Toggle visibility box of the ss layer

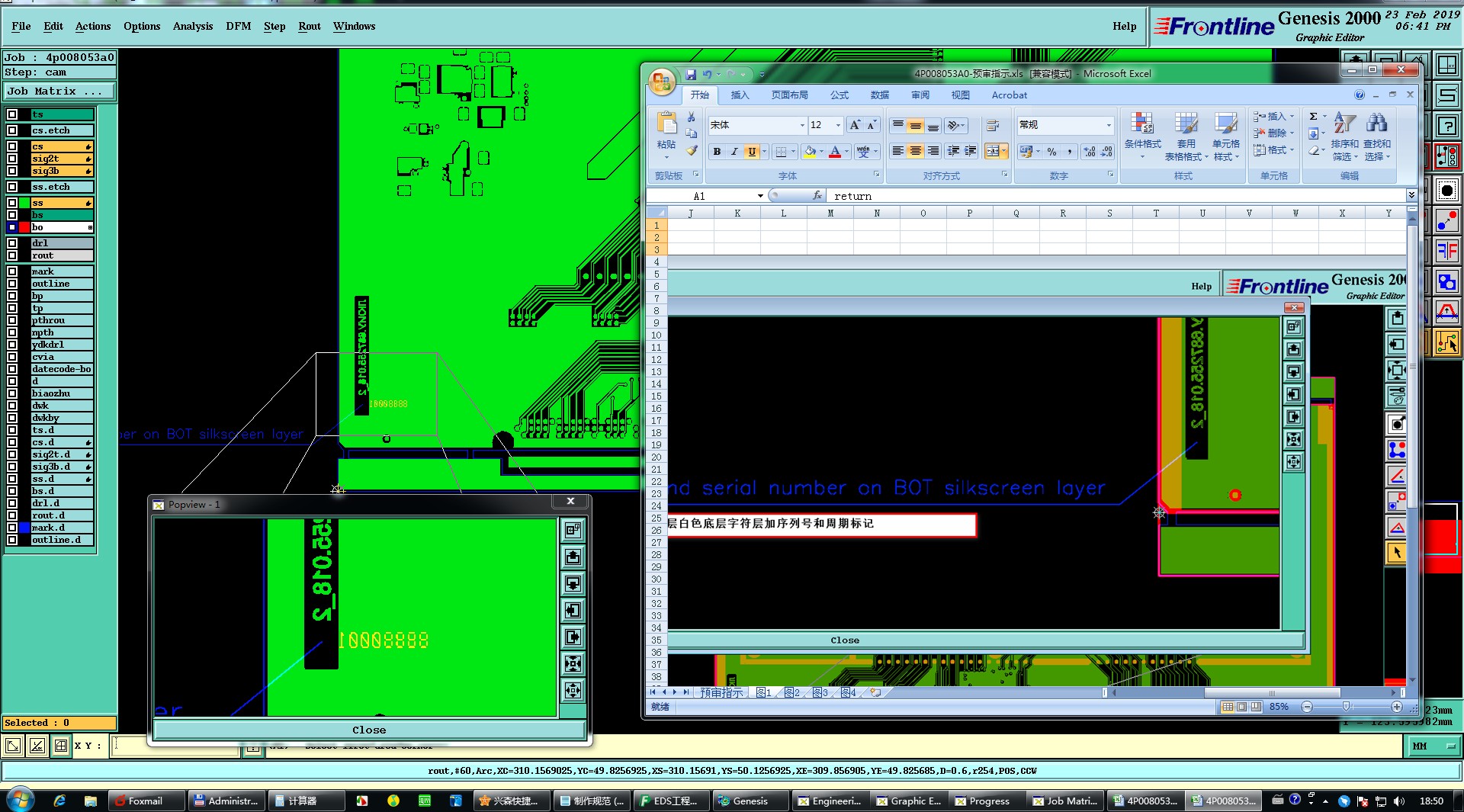[12, 203]
